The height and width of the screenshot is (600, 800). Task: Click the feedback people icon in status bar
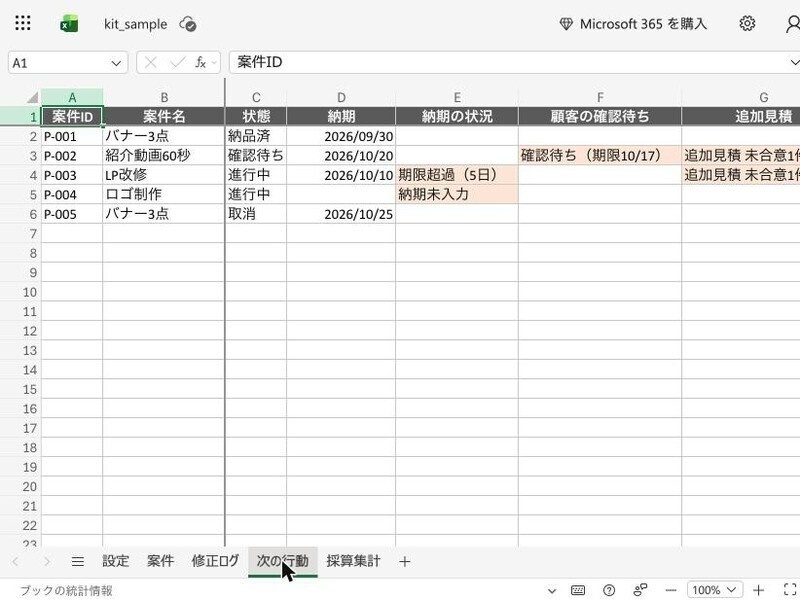tap(640, 590)
